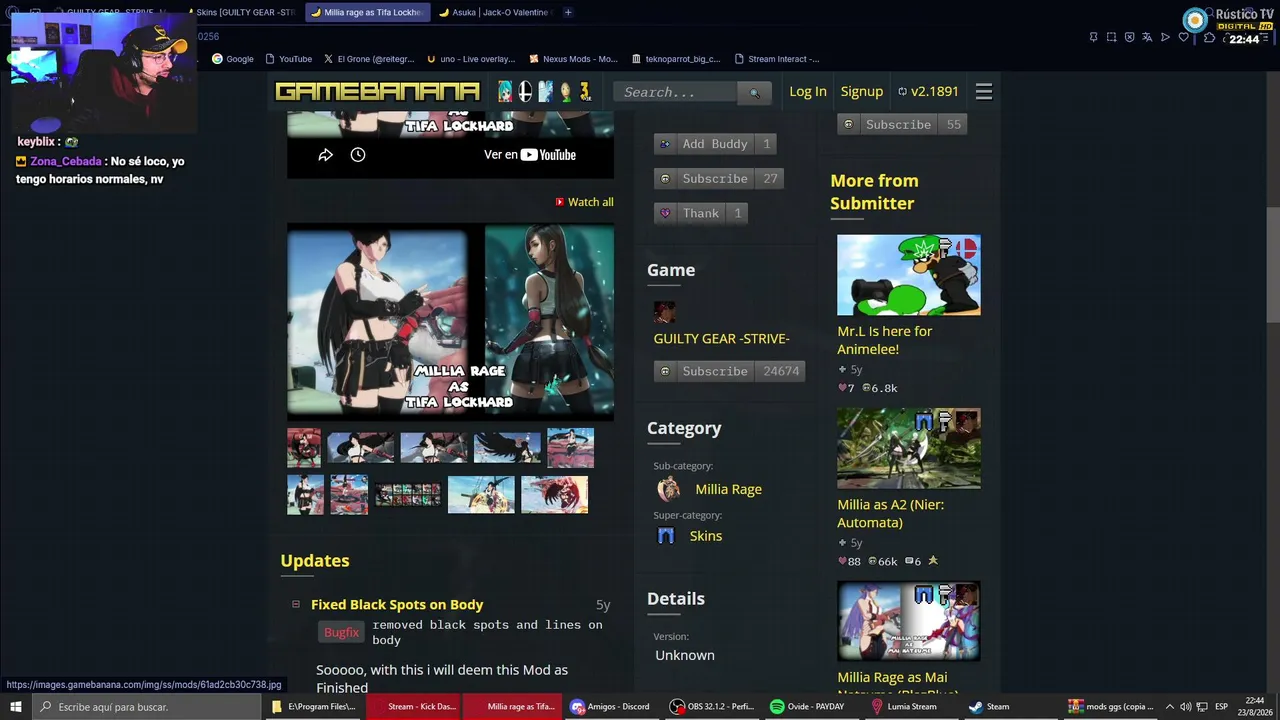
Task: Switch to the Millia rage as Tifa tab
Action: pos(367,12)
